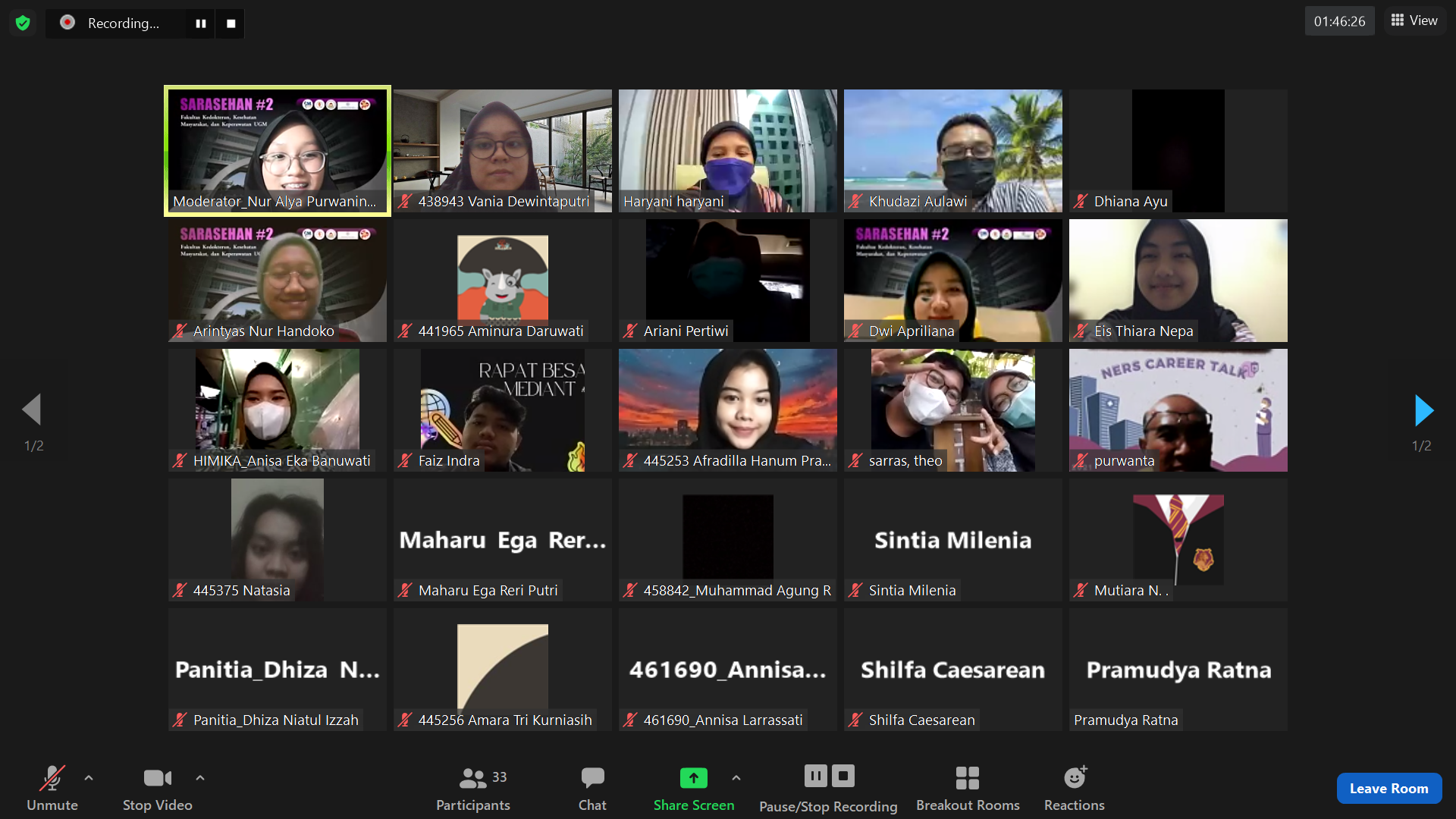Pause recording in the top bar
The height and width of the screenshot is (819, 1456).
[200, 24]
